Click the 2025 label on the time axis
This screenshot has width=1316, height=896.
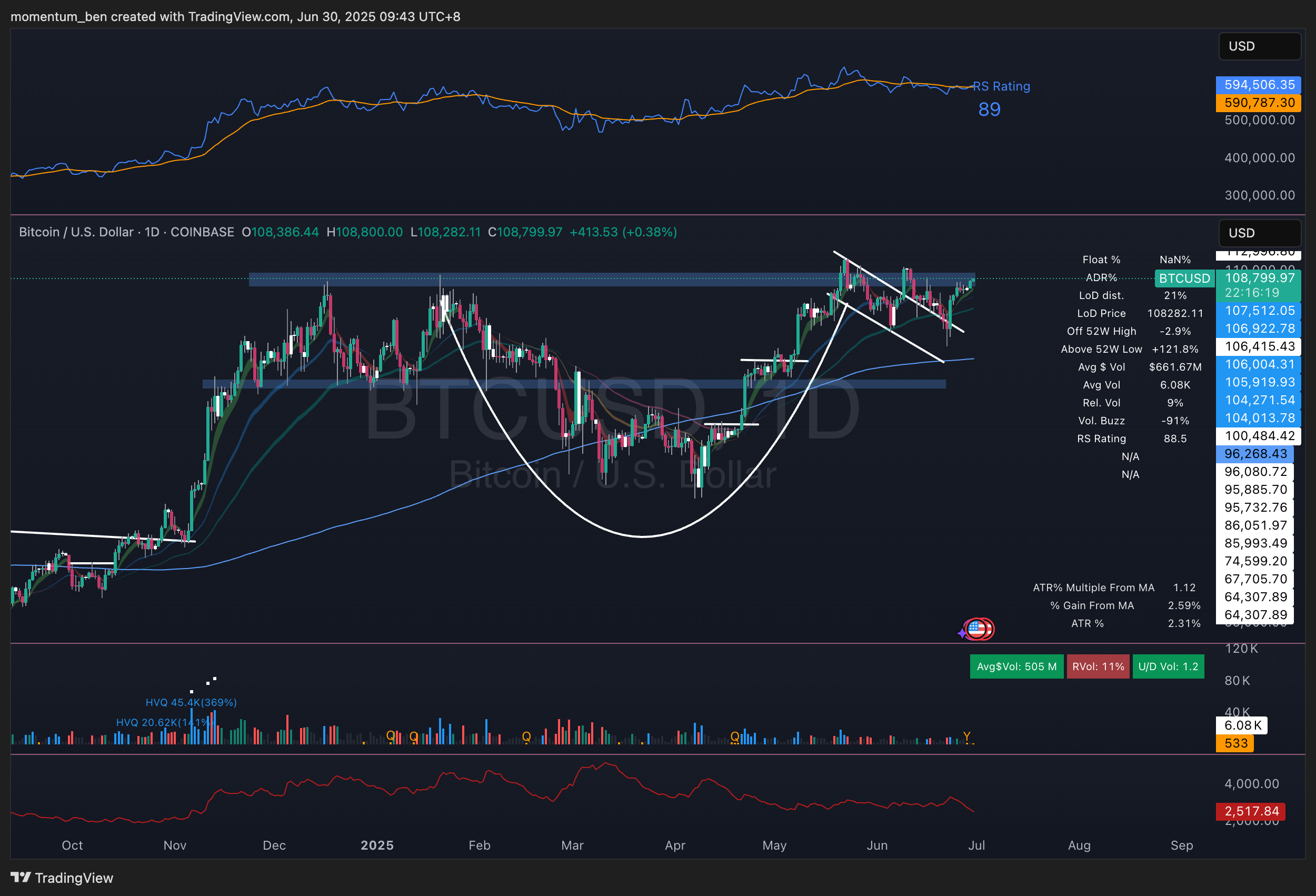[x=377, y=845]
